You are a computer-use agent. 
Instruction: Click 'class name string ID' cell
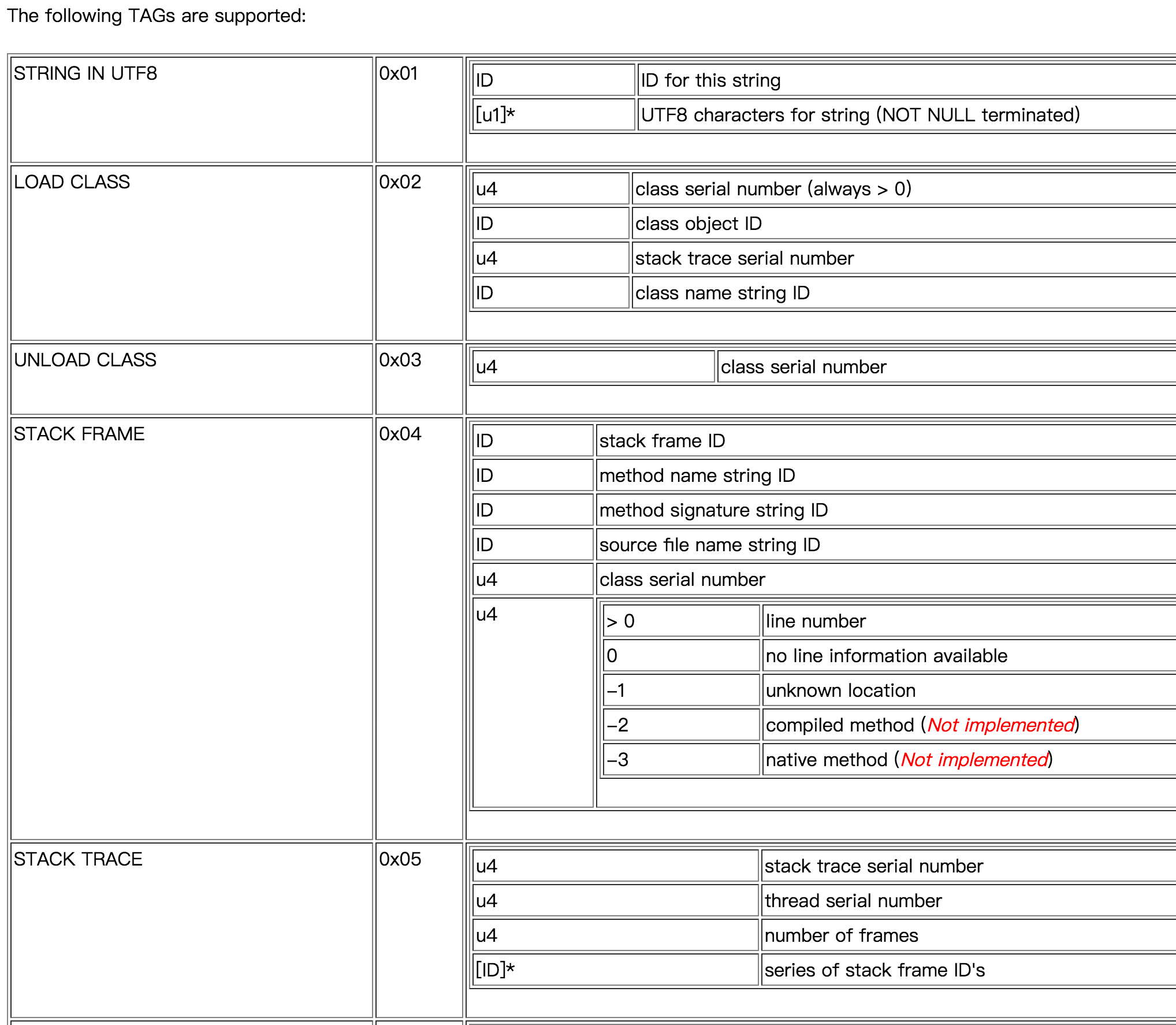tap(722, 293)
